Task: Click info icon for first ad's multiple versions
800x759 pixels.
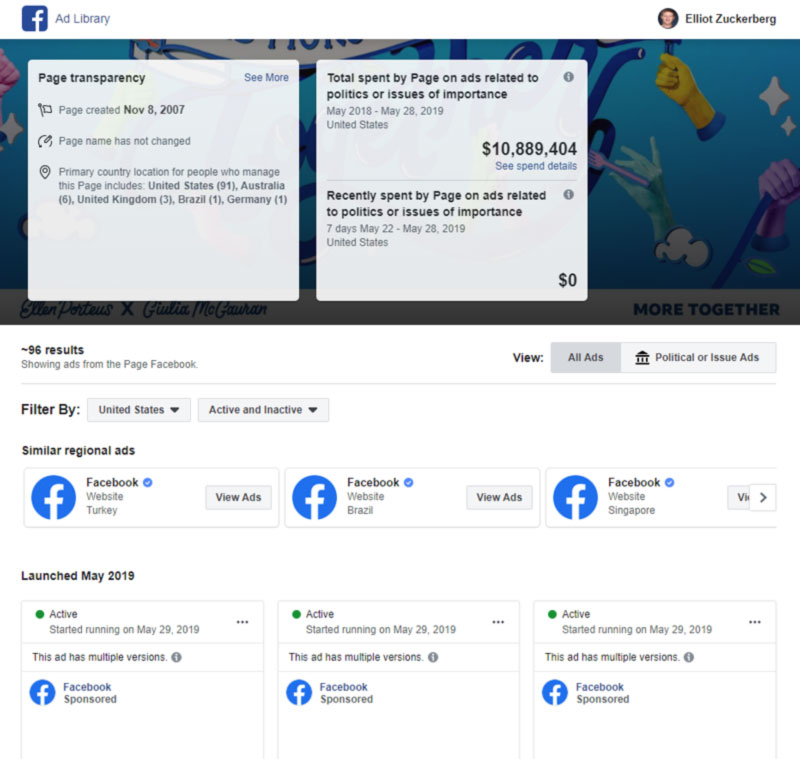Action: coord(176,658)
